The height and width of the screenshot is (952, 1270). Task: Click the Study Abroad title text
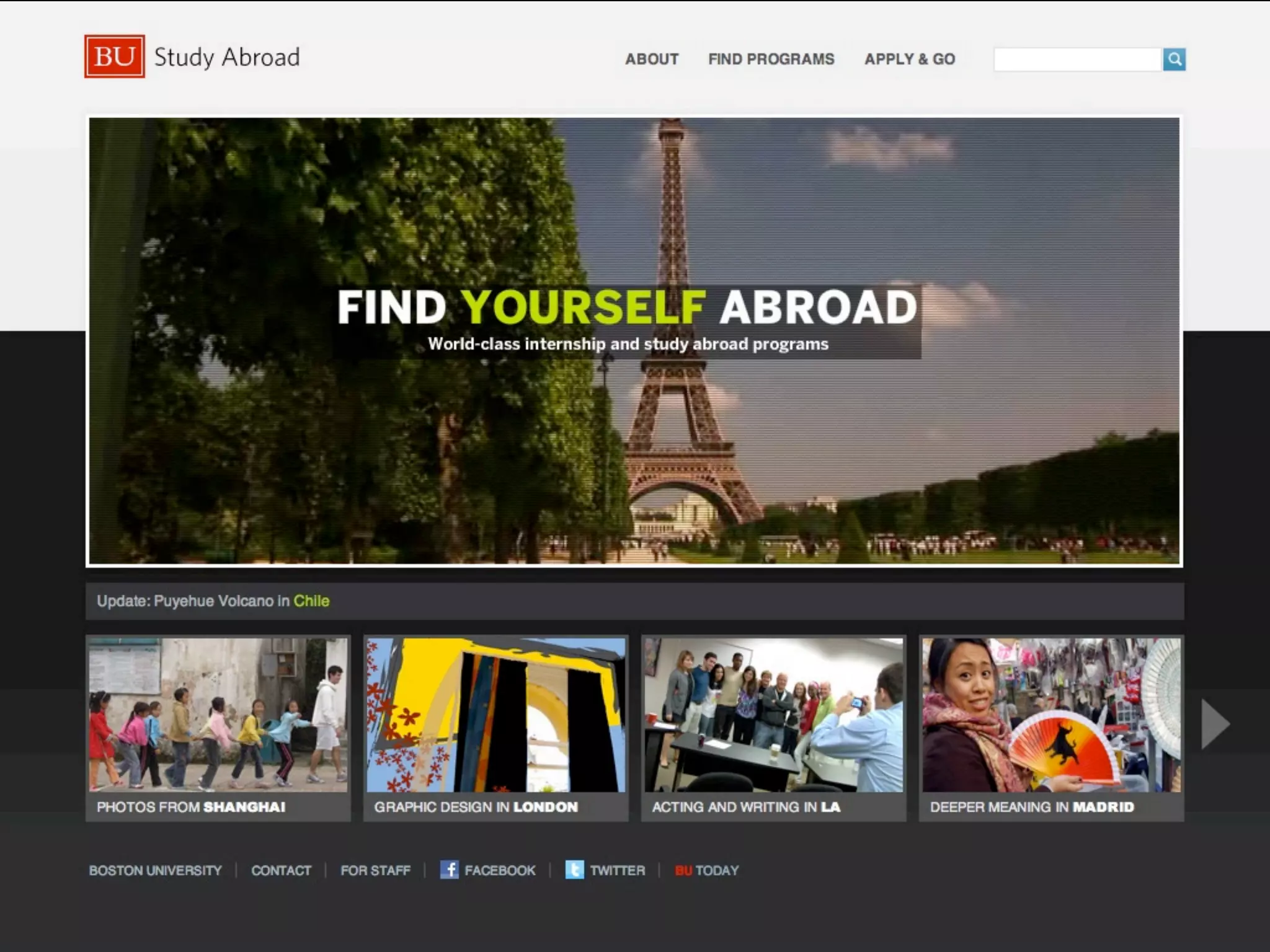(227, 57)
